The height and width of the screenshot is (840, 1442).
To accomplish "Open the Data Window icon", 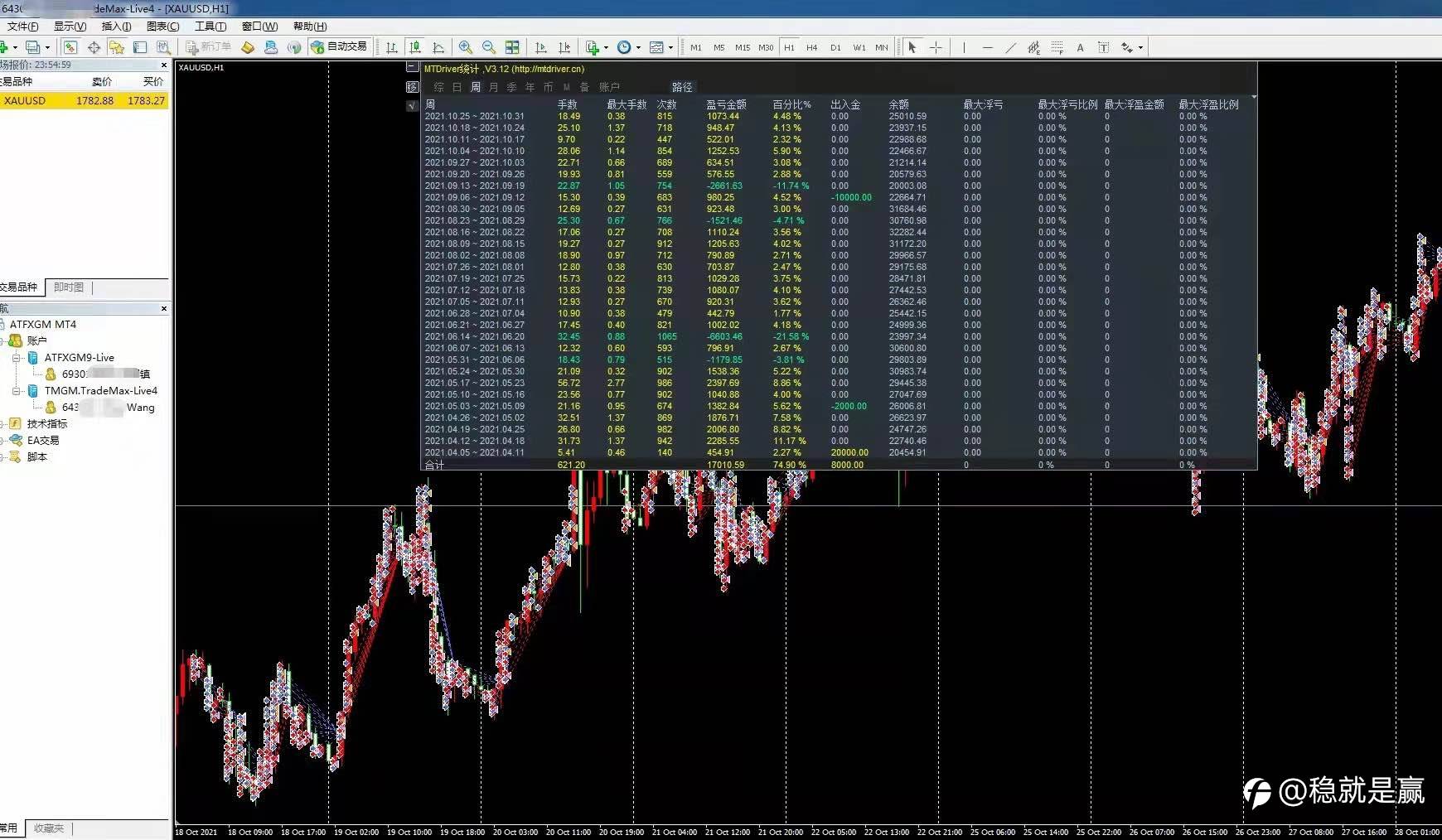I will coord(94,47).
